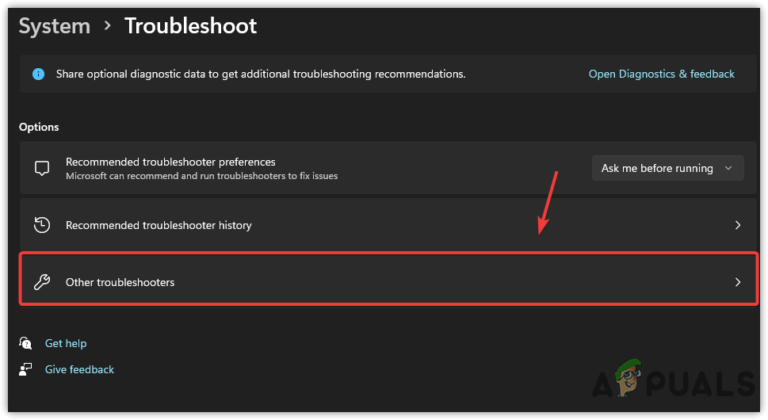Open the Recommended troubleshooter history row
Screen dimensions: 768x420
coord(388,225)
